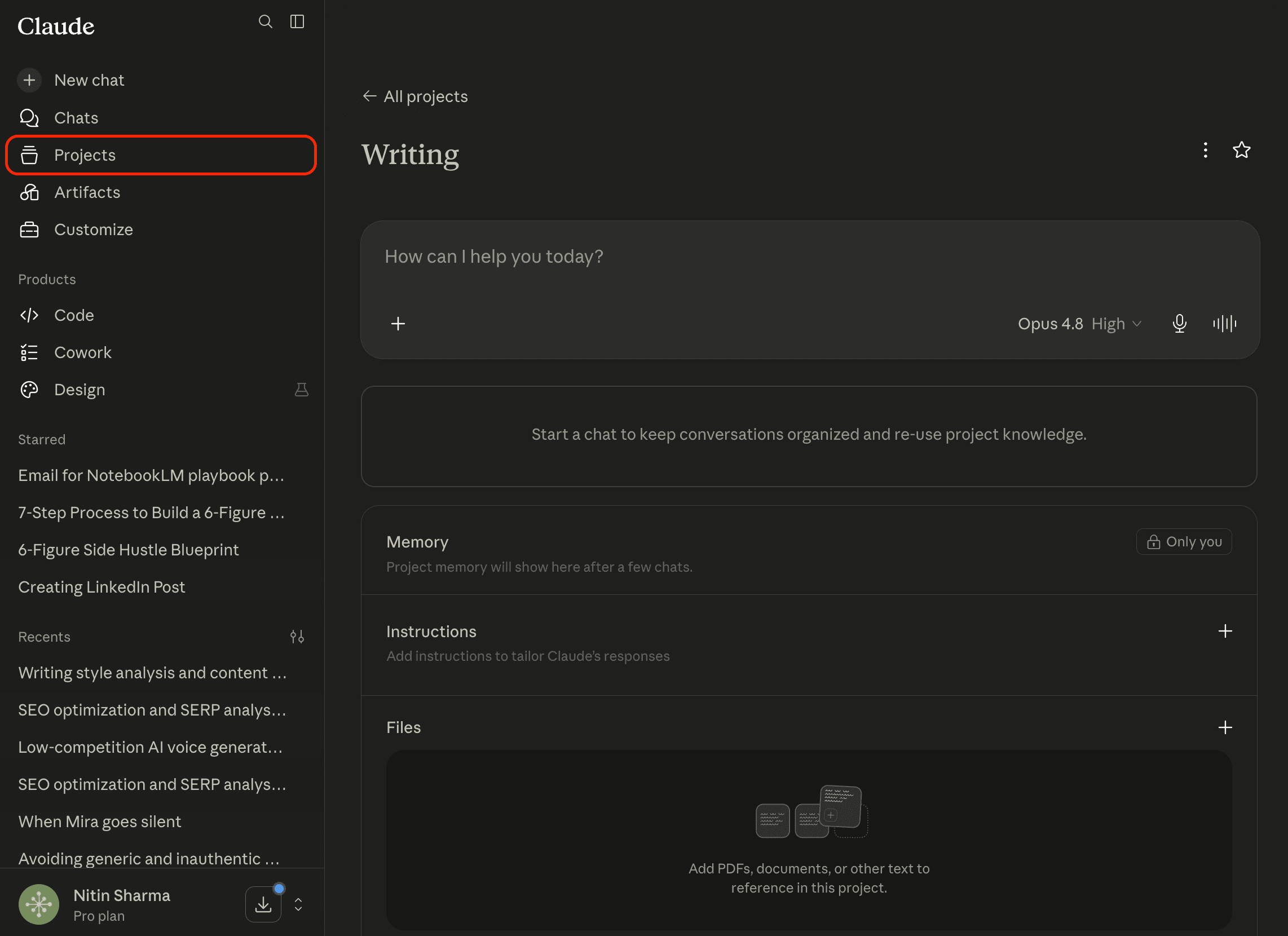Click the Code brackets icon
1288x936 pixels.
coord(29,315)
